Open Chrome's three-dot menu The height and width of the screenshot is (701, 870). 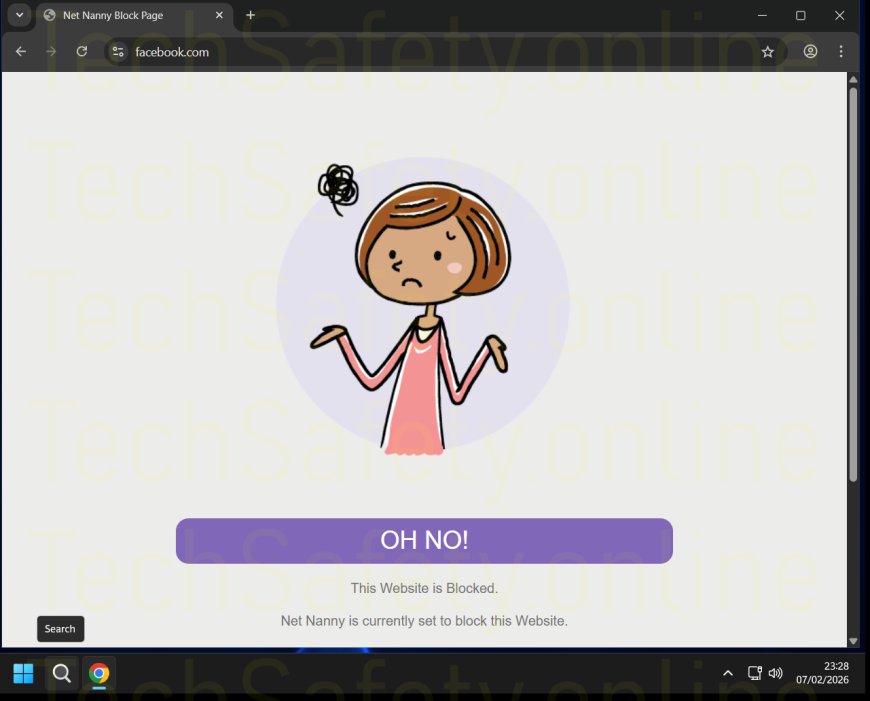(841, 52)
